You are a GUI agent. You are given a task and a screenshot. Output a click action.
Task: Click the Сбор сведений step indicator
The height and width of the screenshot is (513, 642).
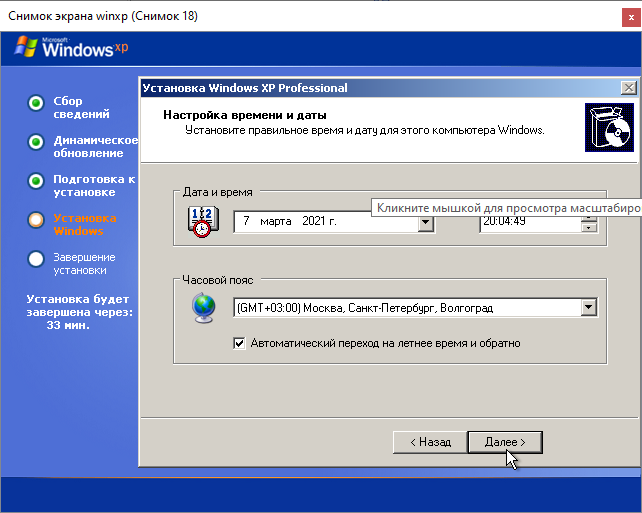coord(36,103)
